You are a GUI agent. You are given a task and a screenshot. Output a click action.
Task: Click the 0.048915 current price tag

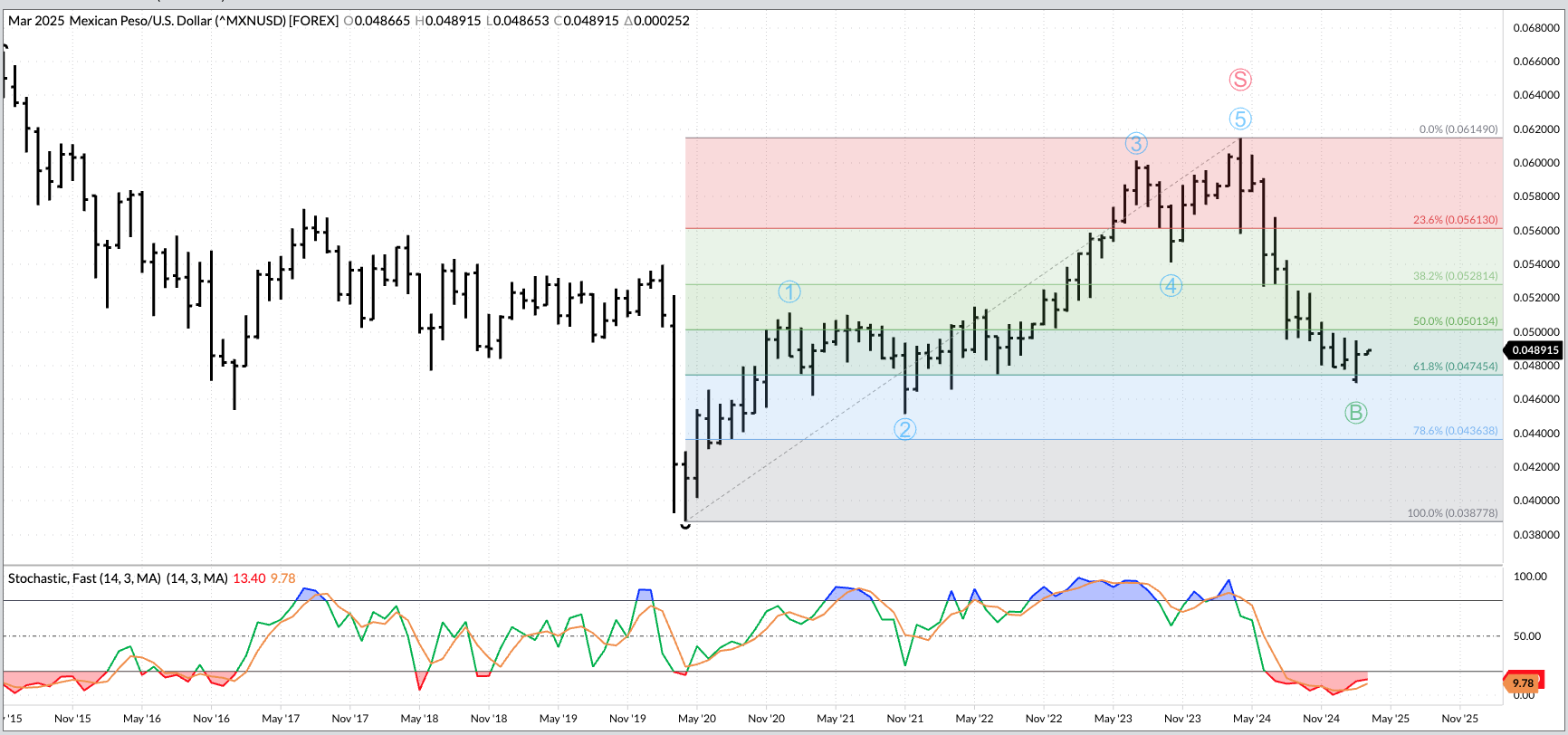1535,350
